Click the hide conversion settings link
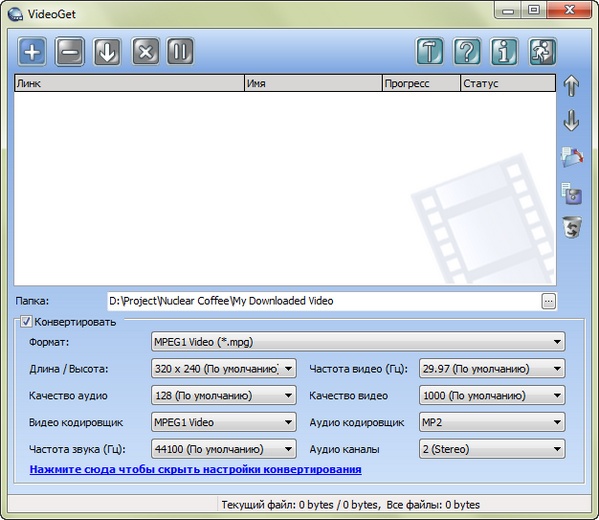The height and width of the screenshot is (520, 599). point(196,469)
